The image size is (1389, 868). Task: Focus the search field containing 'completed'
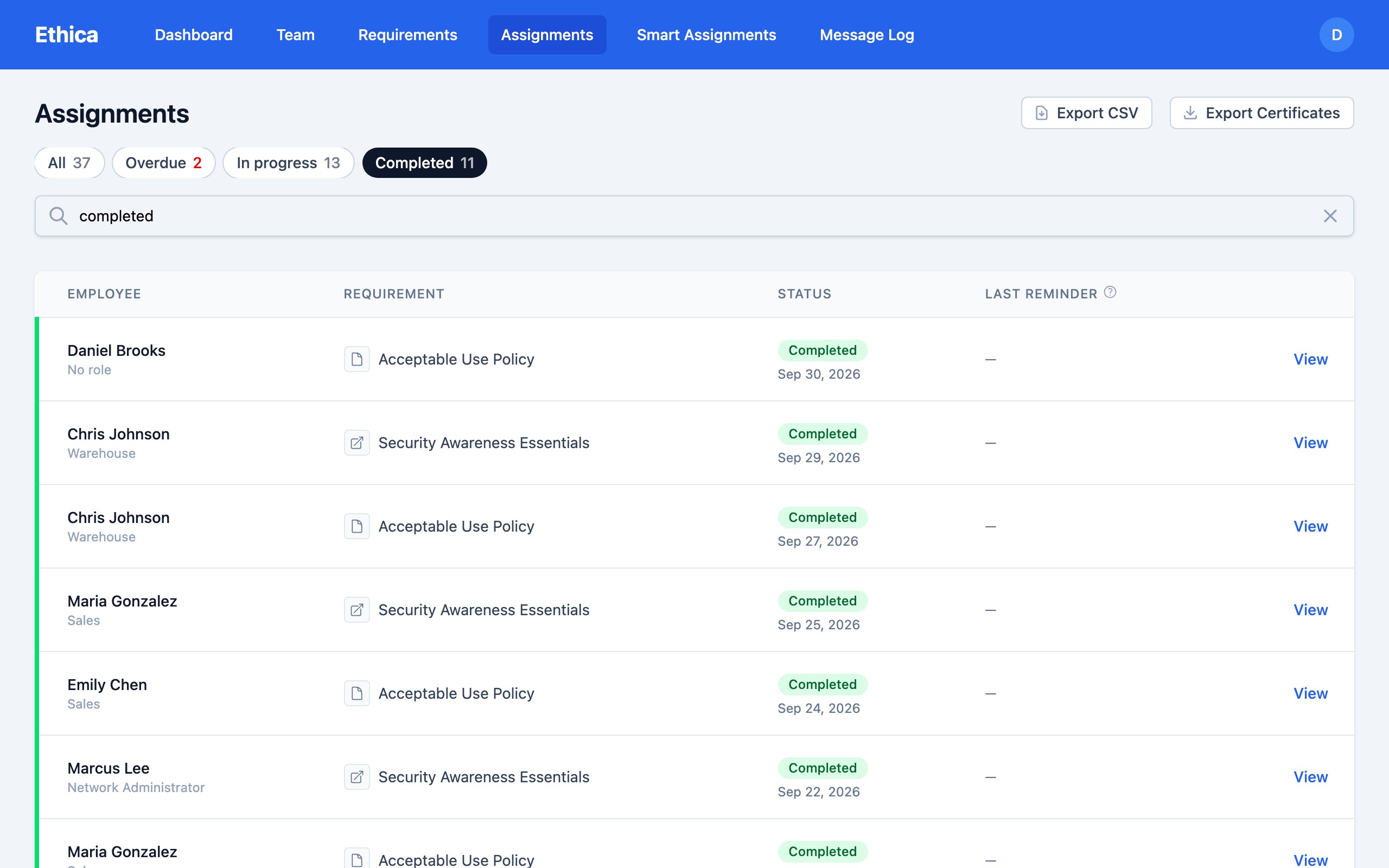point(694,216)
